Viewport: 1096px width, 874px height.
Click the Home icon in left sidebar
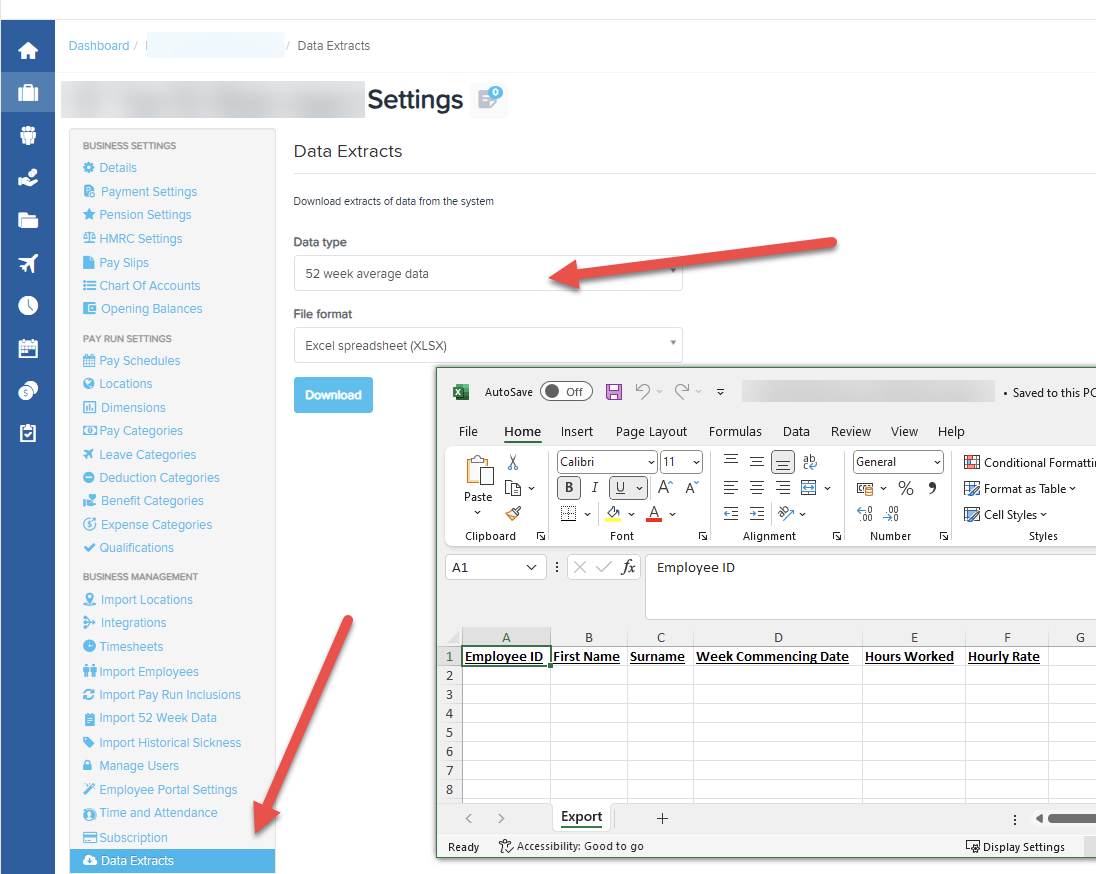[28, 50]
